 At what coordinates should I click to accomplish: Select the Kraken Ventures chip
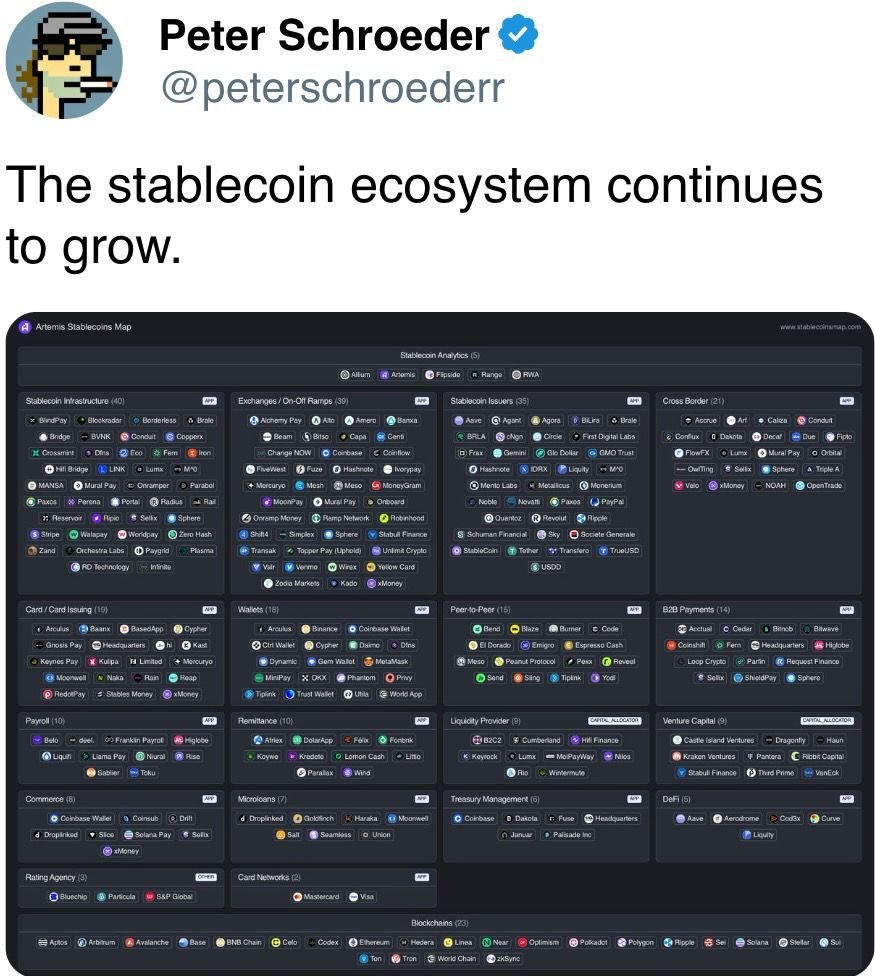(x=703, y=757)
